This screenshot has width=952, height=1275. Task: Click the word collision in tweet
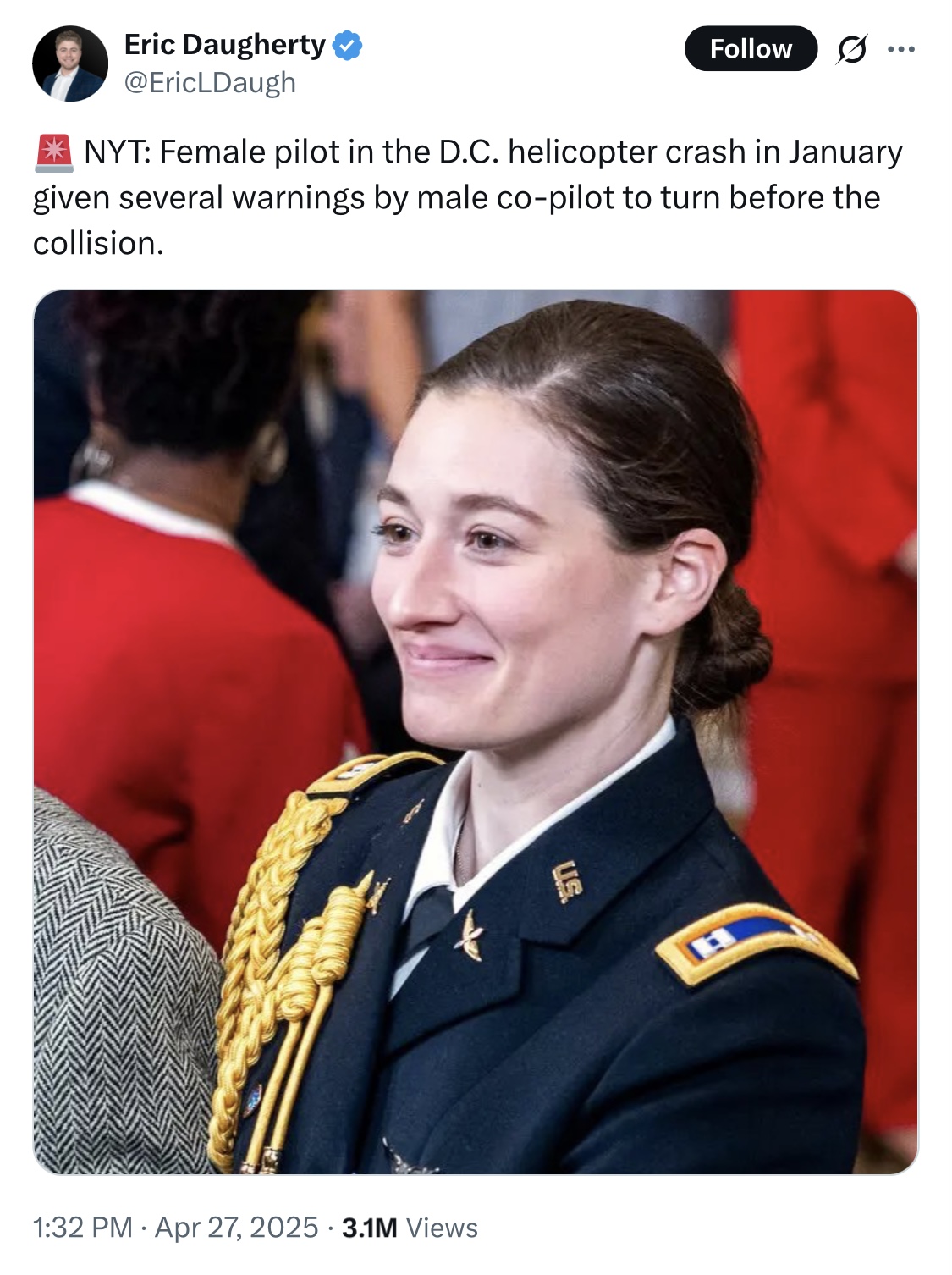coord(97,244)
